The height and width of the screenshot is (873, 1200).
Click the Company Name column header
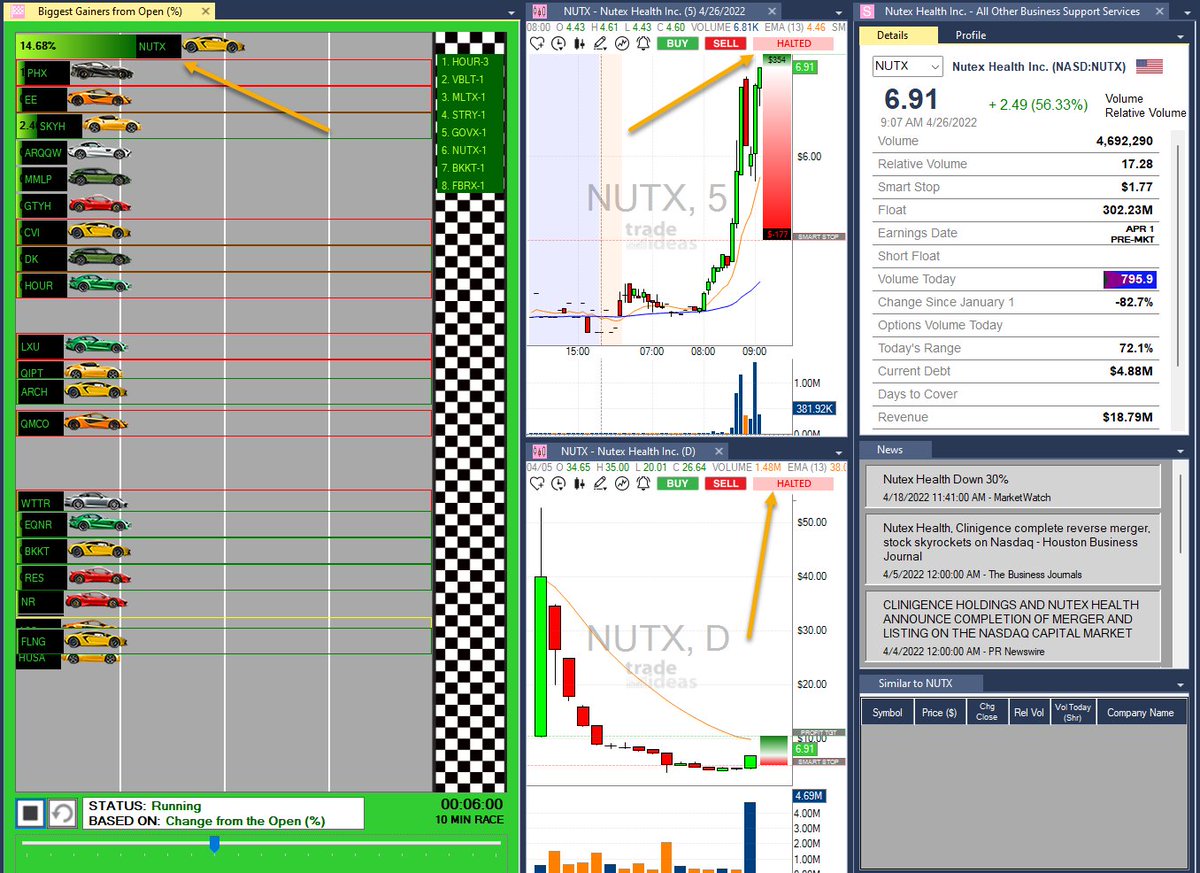(1140, 713)
